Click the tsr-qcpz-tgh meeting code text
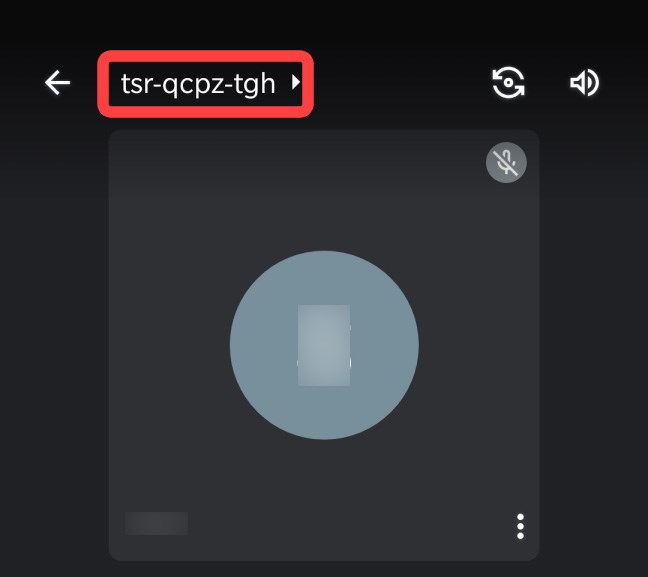The width and height of the screenshot is (648, 577). coord(198,85)
